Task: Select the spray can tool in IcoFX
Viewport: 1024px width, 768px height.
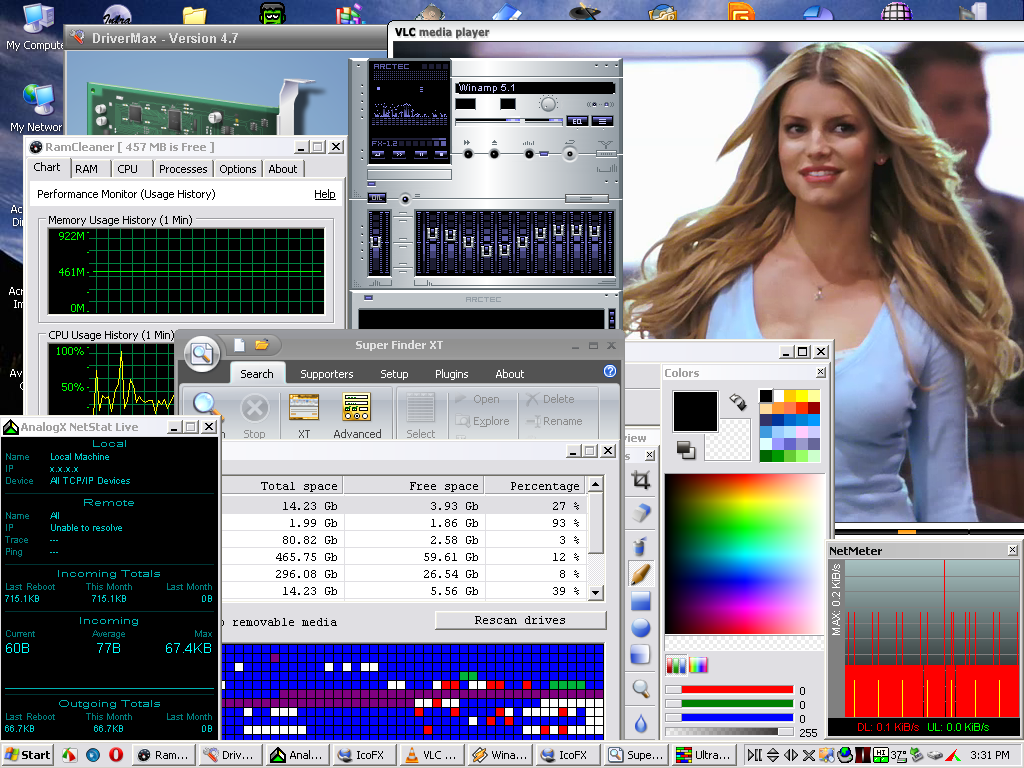Action: coord(641,545)
